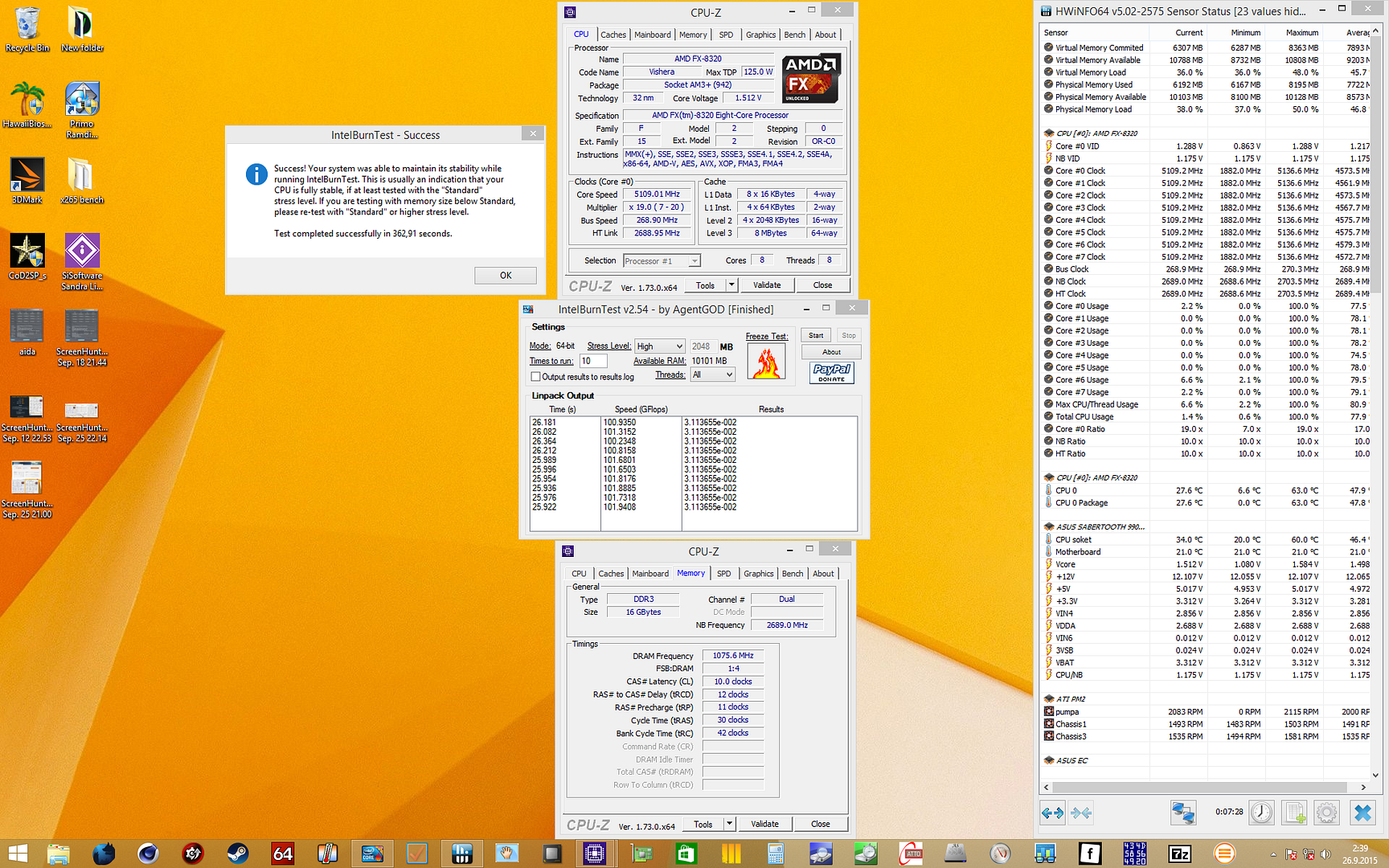This screenshot has width=1389, height=868.
Task: Open Graphics tab in bottom CPU-Z window
Action: point(758,574)
